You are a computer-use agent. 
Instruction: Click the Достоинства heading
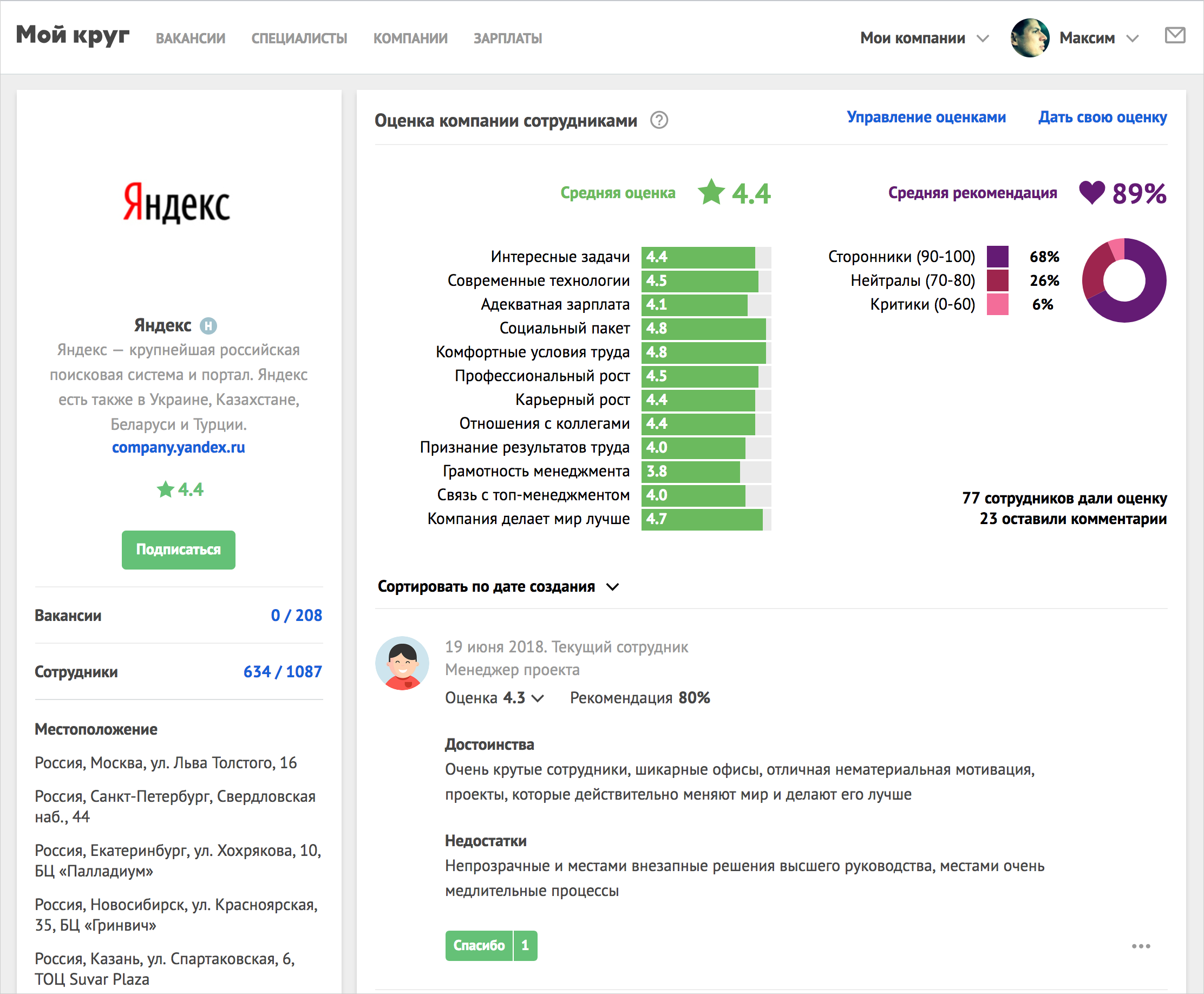click(x=489, y=744)
